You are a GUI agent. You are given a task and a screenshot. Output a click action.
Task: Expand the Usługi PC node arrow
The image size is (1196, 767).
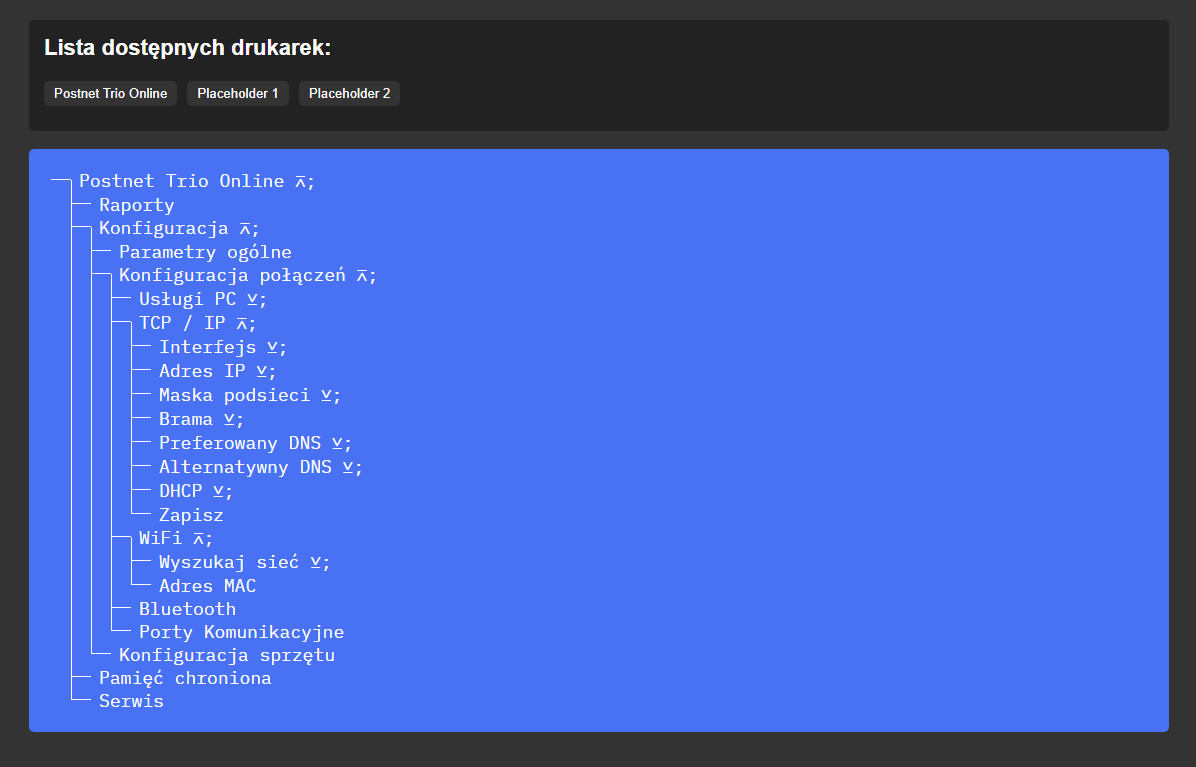point(252,300)
